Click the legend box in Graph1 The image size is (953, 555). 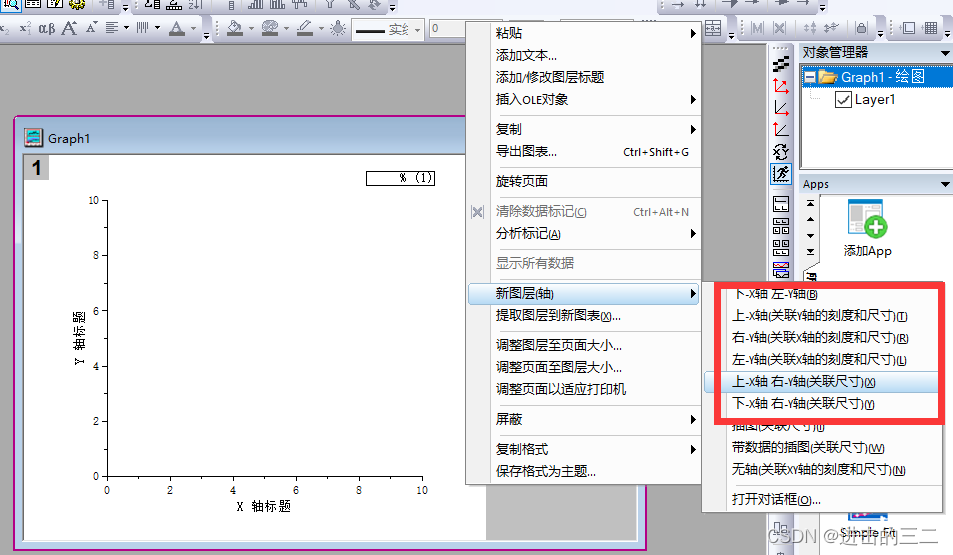(401, 178)
